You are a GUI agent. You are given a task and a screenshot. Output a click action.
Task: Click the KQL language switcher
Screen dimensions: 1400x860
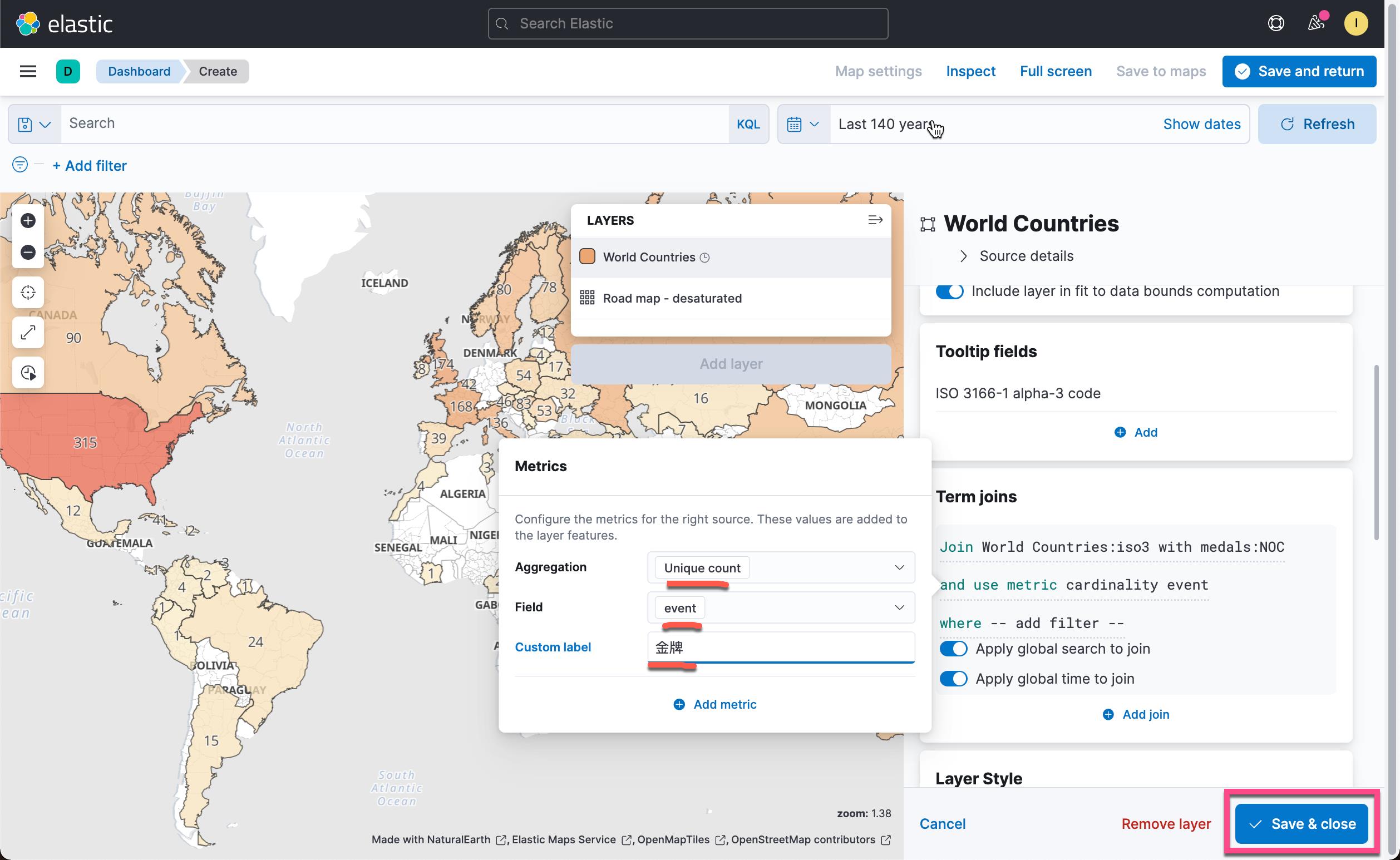[x=748, y=124]
